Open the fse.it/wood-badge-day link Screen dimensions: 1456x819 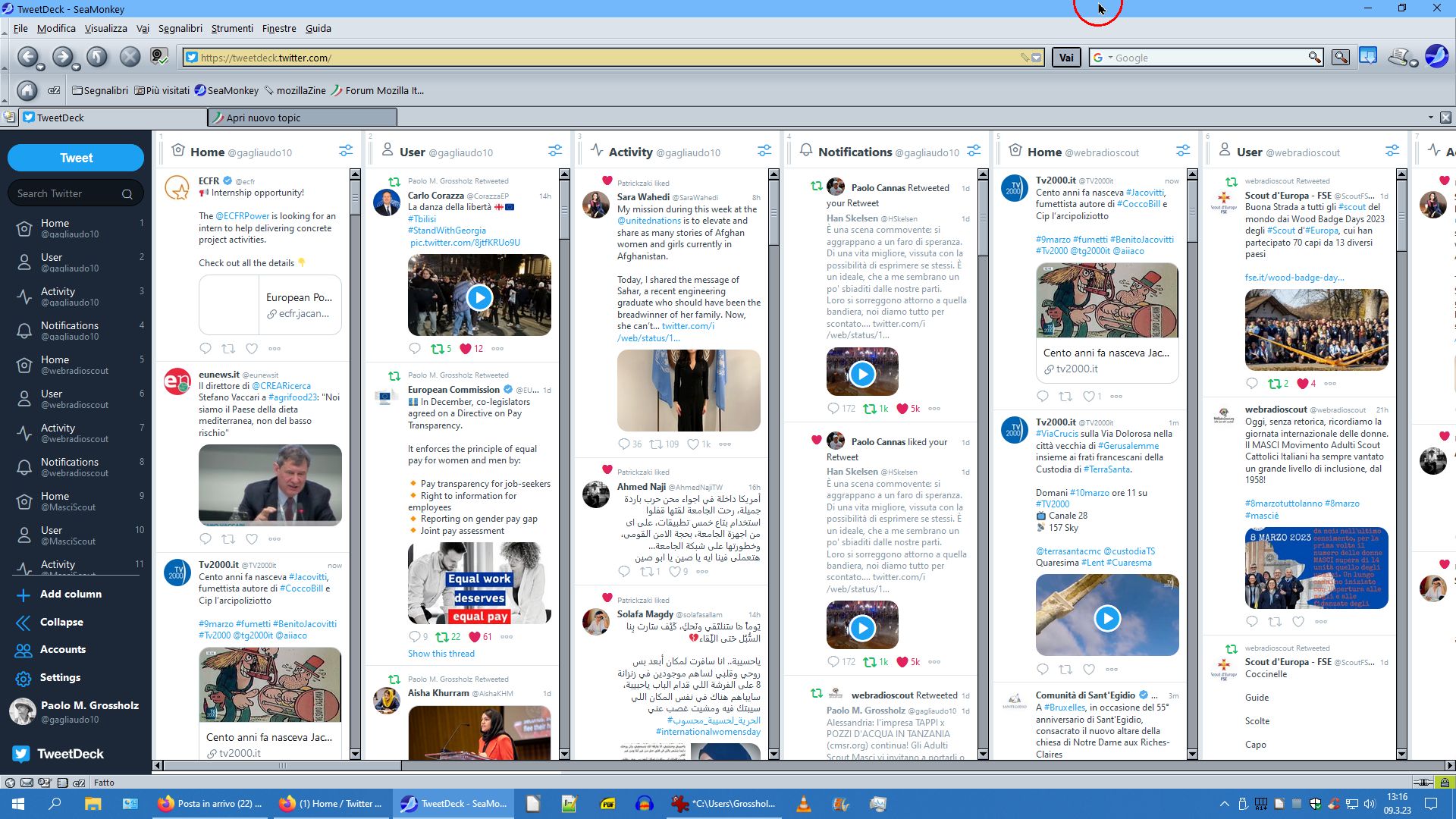1294,278
